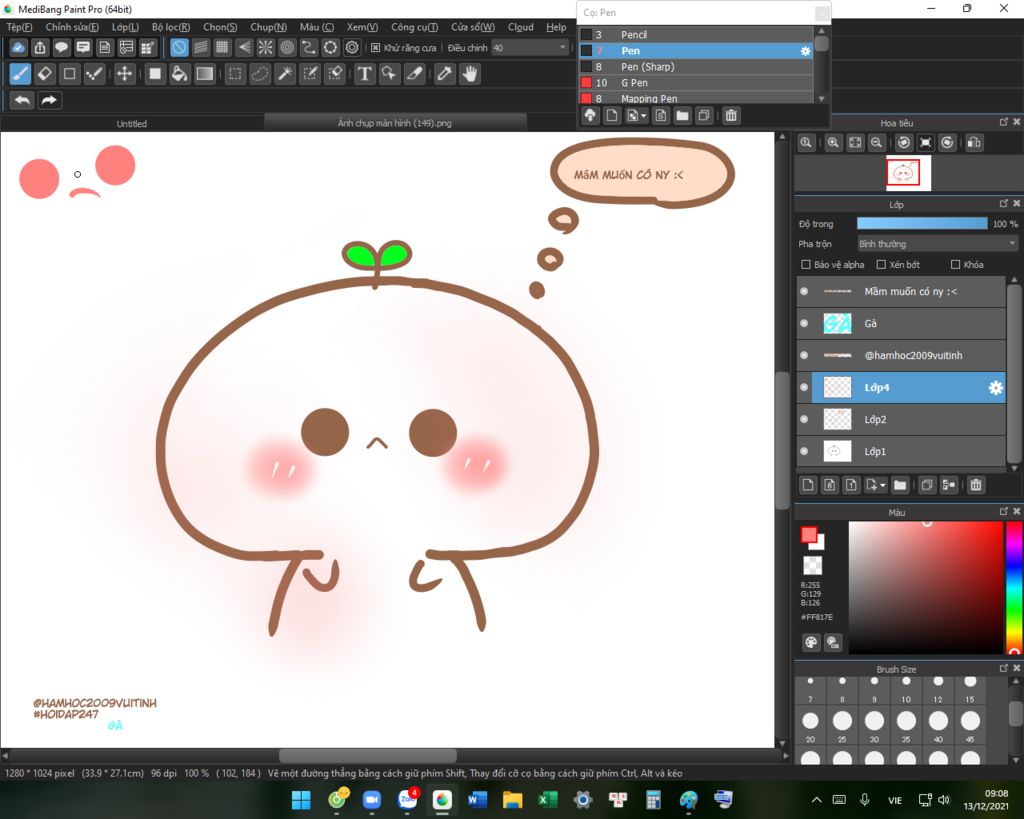Open the Pha trộn blend mode dropdown

click(x=938, y=244)
